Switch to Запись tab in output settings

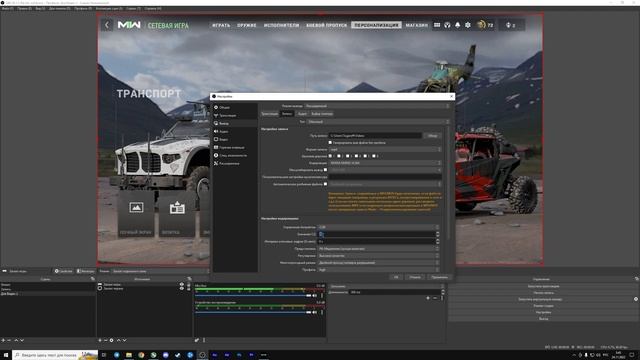point(287,114)
